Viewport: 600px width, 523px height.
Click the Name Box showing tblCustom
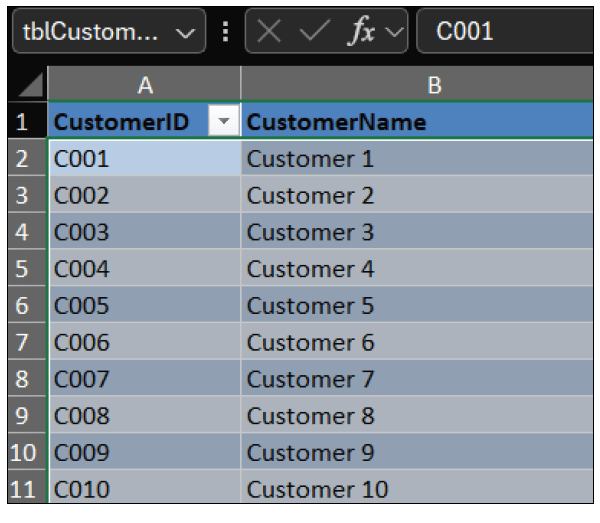[x=90, y=31]
